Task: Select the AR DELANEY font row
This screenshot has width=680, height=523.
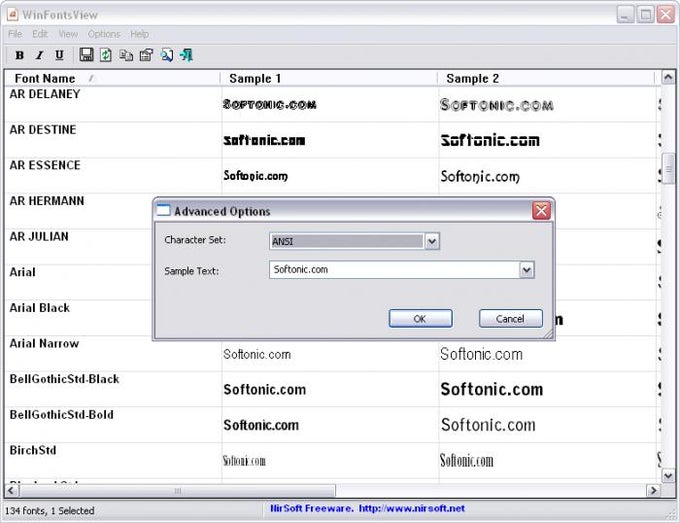Action: pyautogui.click(x=332, y=104)
